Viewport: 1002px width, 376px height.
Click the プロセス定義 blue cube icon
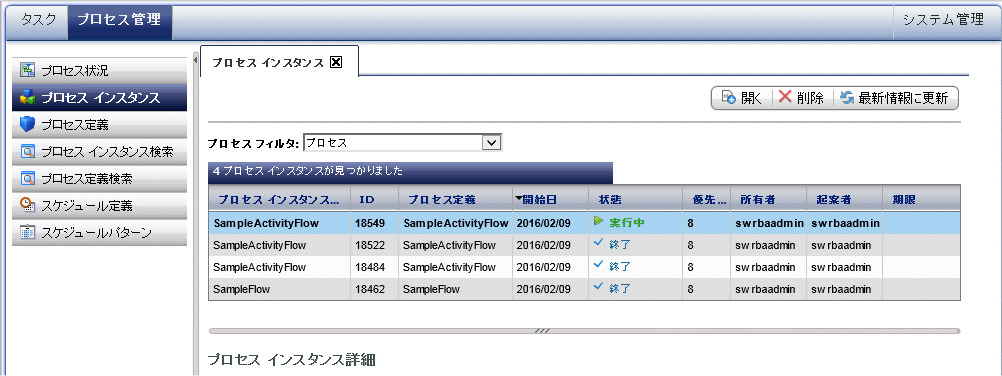tap(27, 125)
